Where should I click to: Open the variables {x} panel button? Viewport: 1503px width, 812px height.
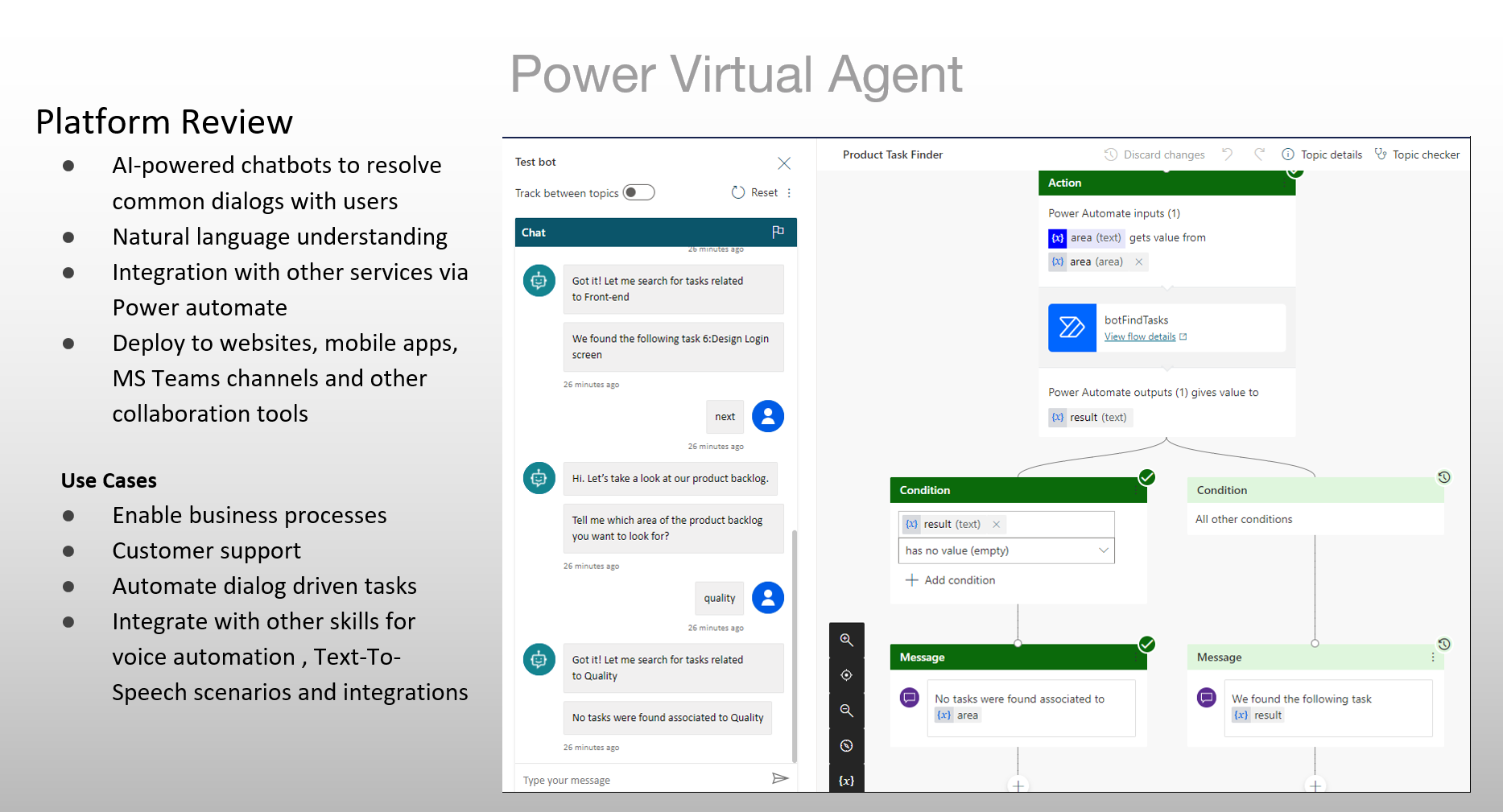(x=847, y=780)
